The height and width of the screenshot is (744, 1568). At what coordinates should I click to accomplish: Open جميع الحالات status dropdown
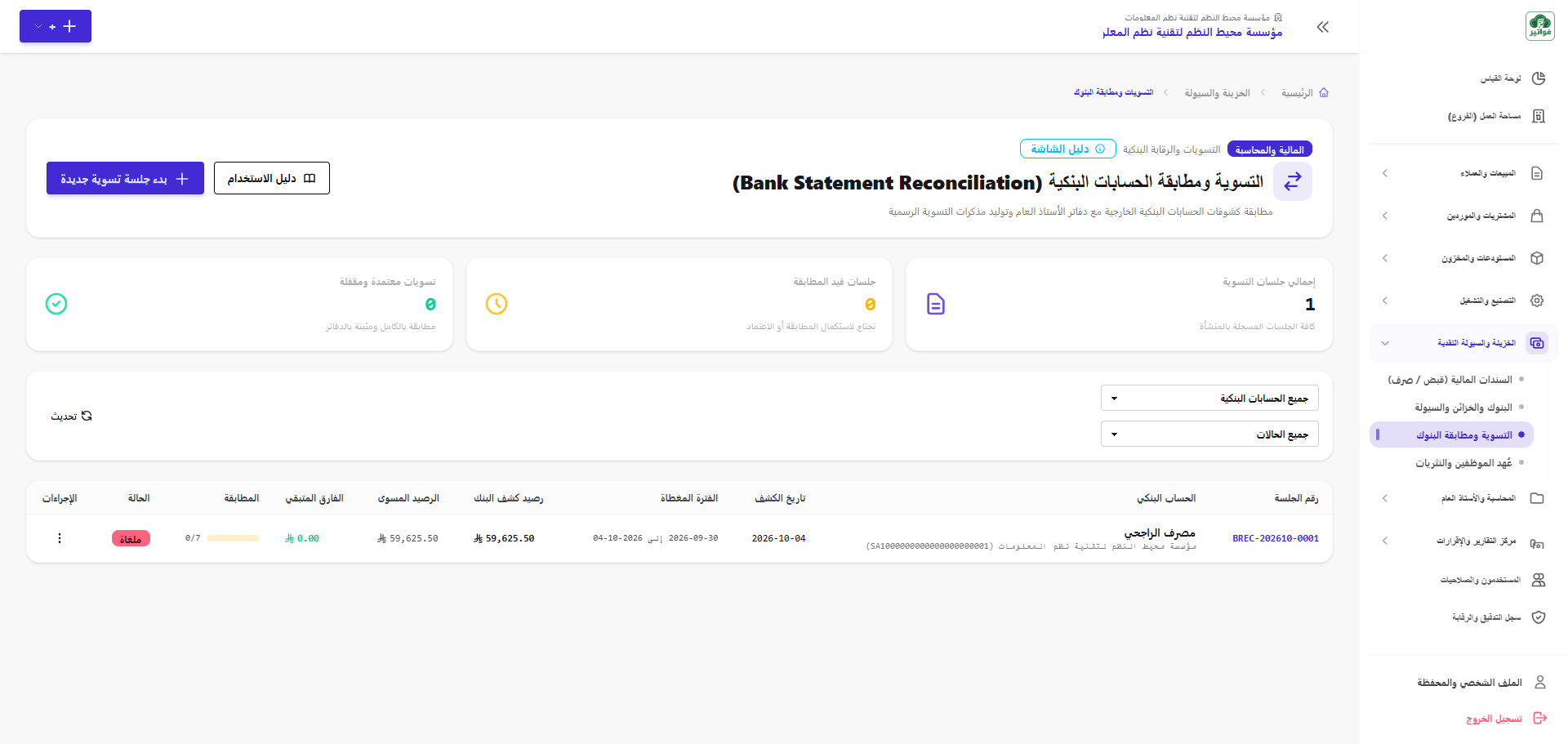(x=1209, y=434)
